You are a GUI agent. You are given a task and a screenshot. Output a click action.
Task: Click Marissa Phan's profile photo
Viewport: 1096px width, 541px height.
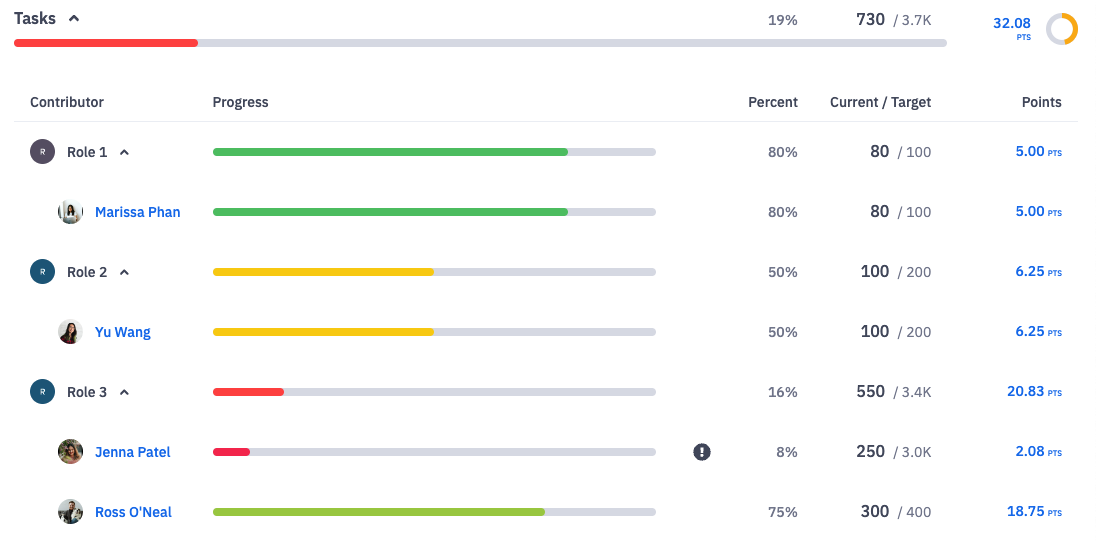(70, 212)
